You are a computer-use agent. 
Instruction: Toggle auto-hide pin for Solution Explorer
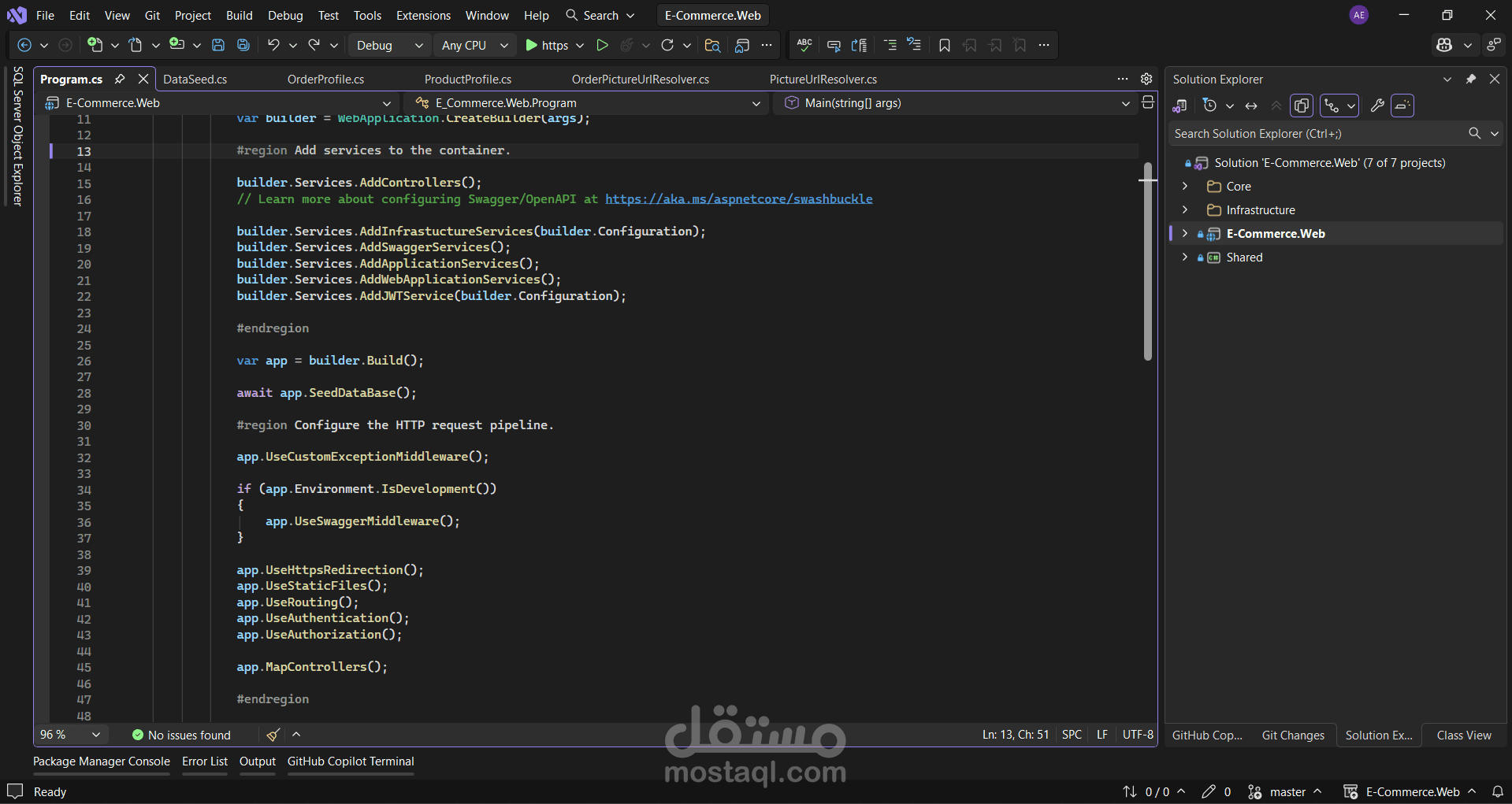(1470, 79)
